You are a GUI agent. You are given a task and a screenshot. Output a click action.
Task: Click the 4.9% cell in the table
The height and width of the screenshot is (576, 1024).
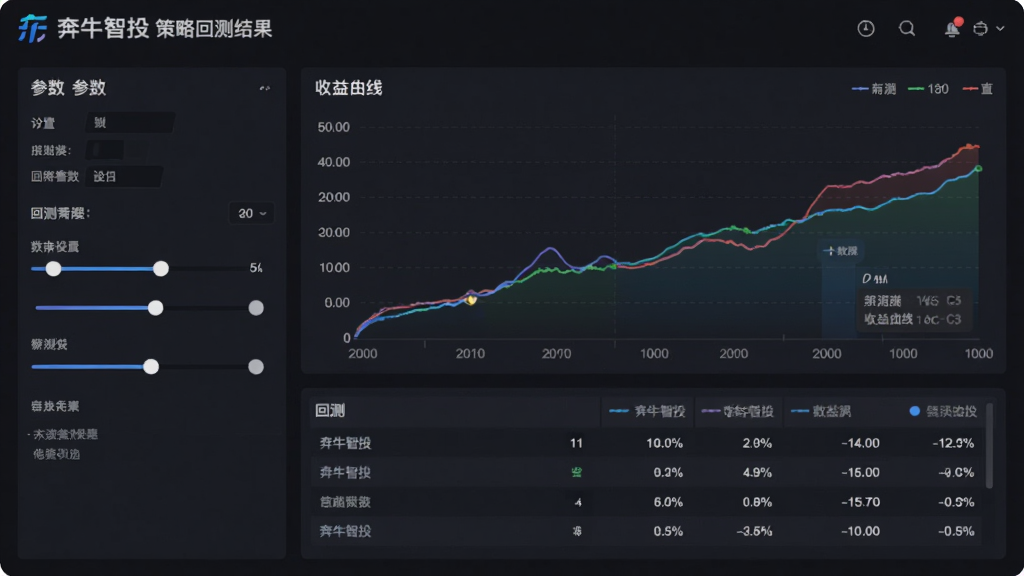click(757, 472)
